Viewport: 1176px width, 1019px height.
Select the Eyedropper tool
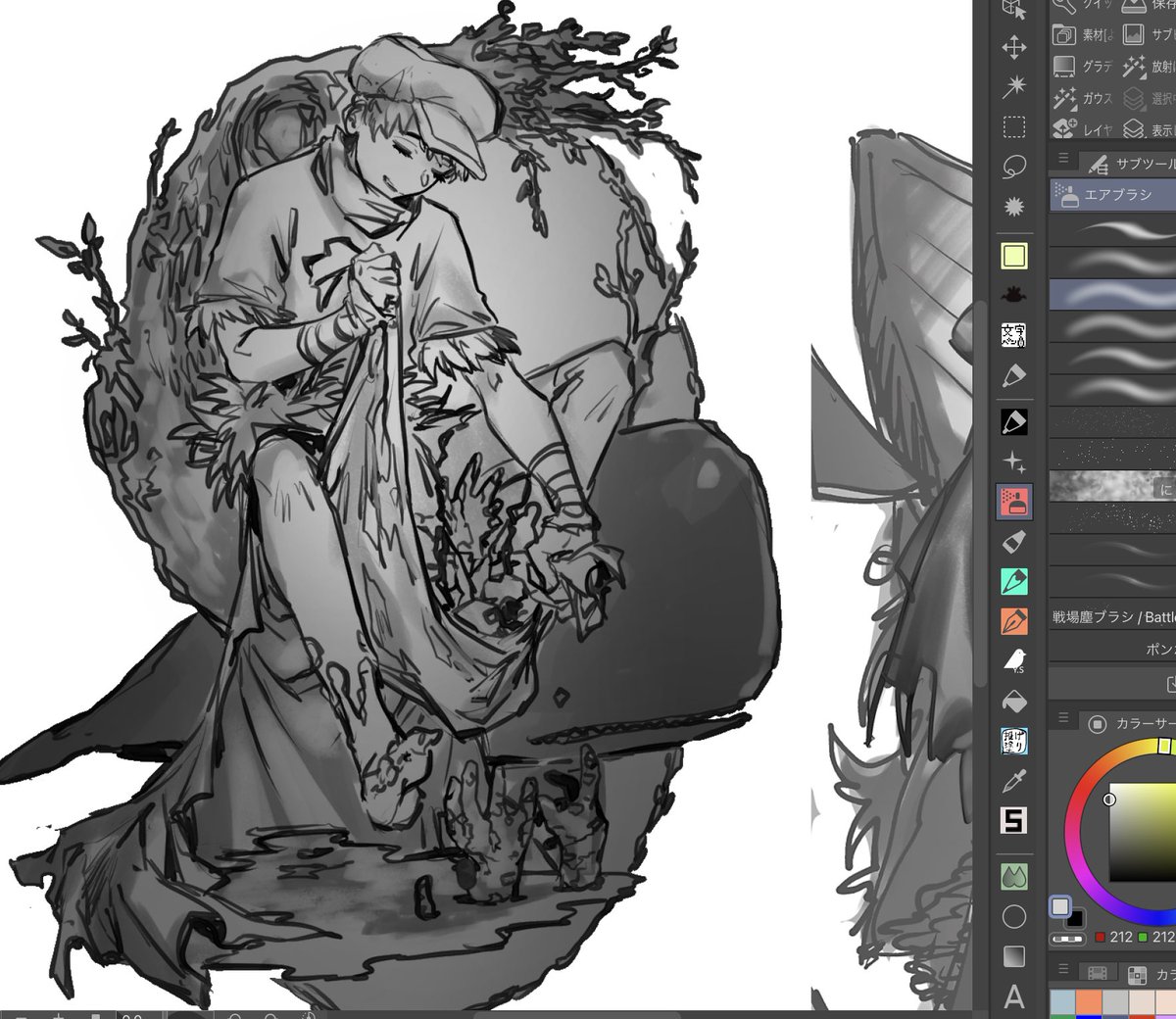coord(1014,781)
